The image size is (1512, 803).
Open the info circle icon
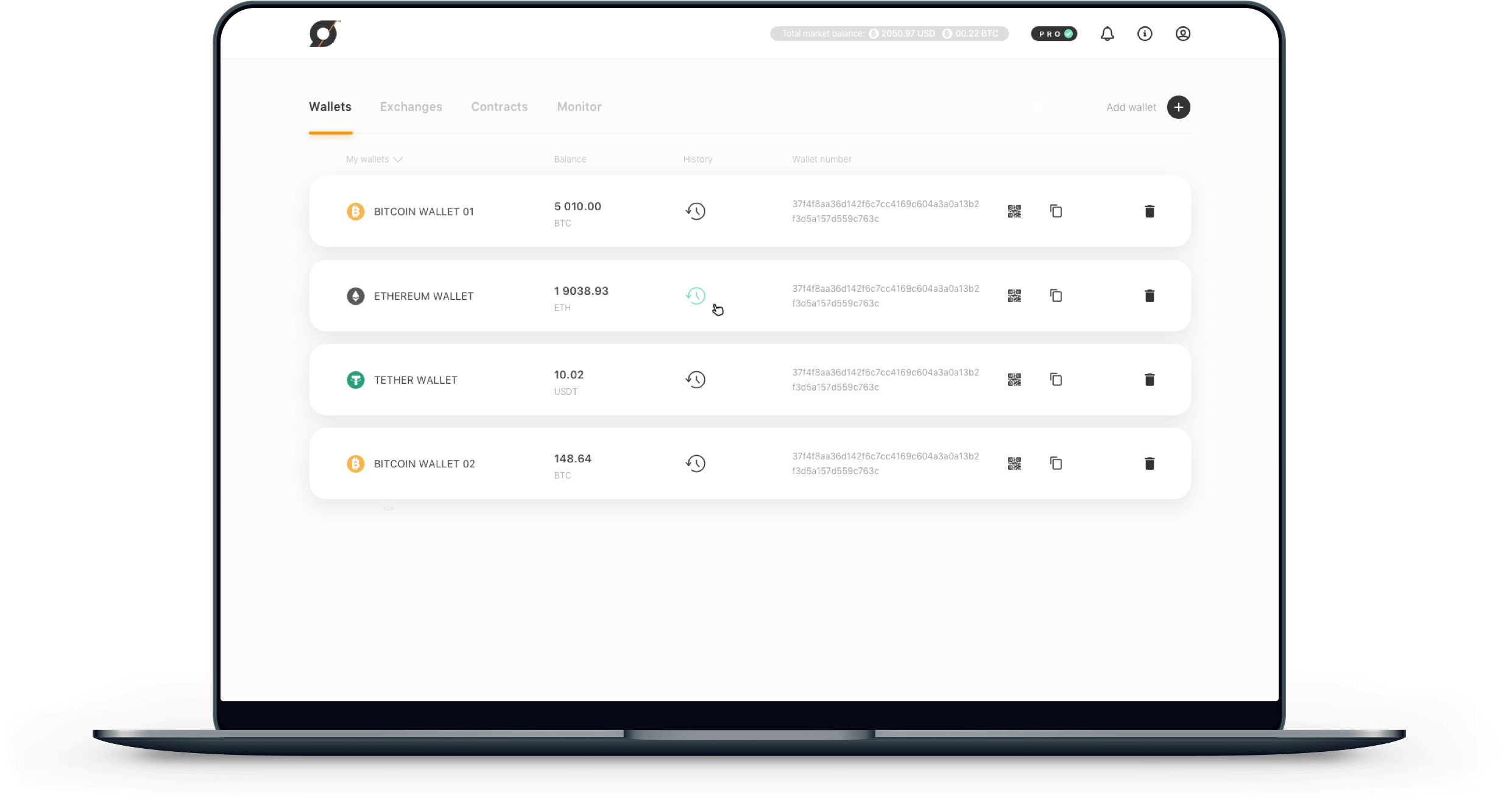point(1145,34)
